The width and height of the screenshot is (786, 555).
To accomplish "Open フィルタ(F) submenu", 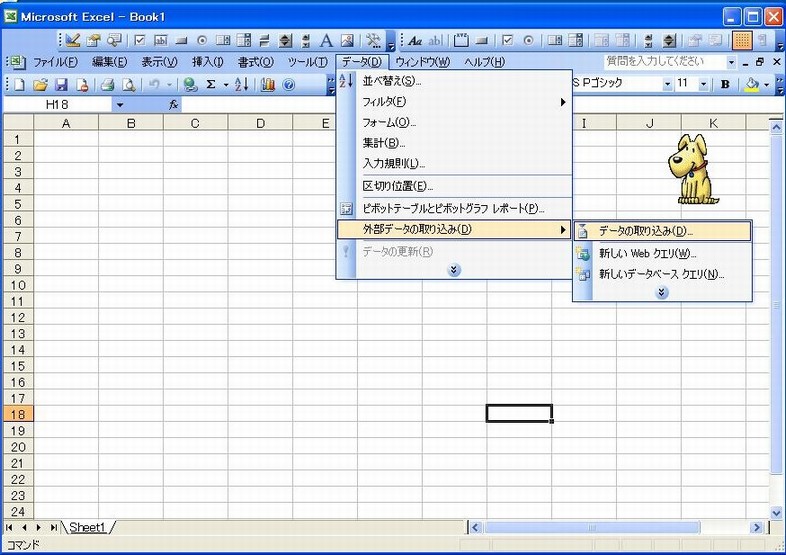I will click(x=455, y=102).
